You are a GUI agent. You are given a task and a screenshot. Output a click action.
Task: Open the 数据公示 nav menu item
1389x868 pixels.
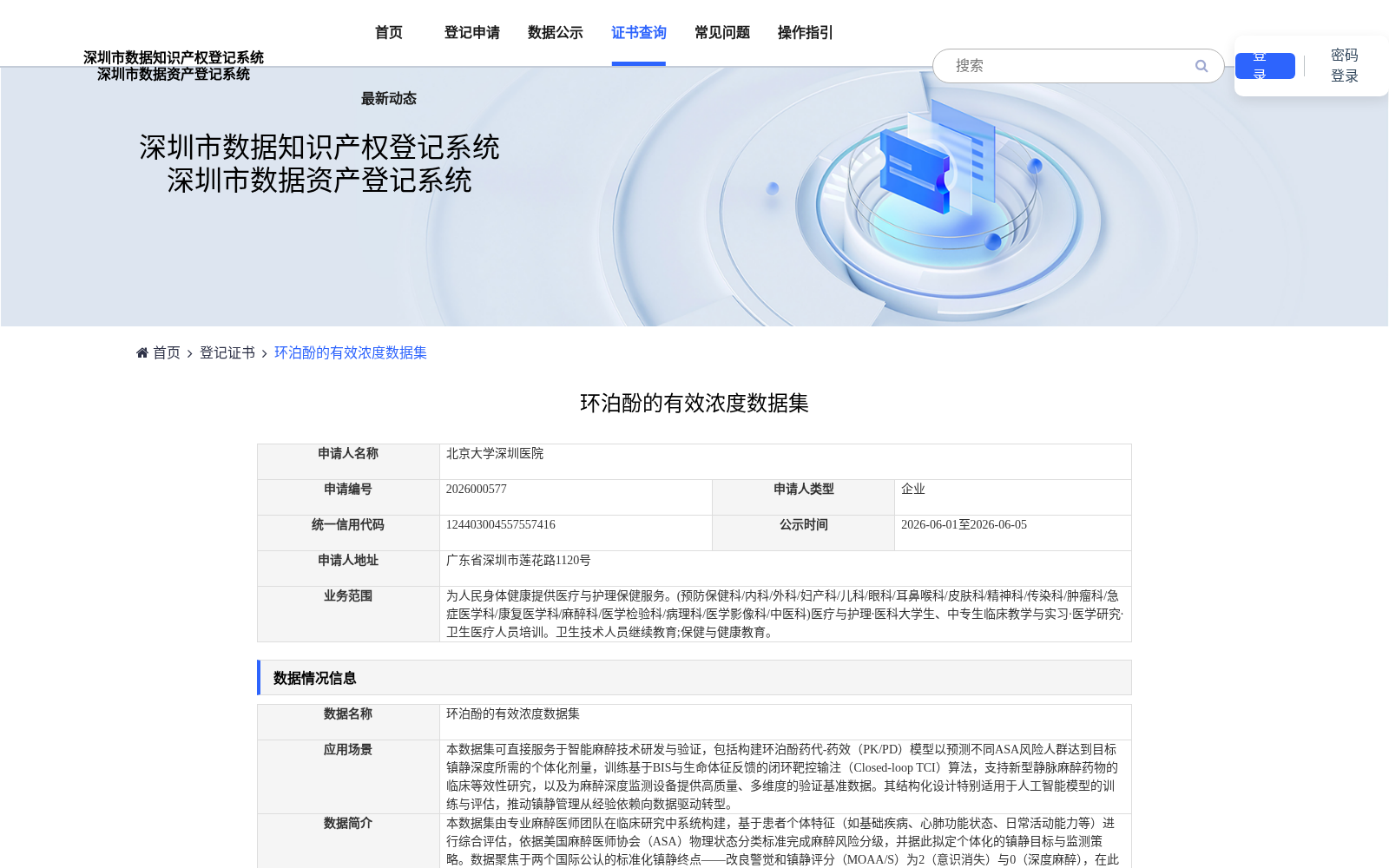[556, 33]
